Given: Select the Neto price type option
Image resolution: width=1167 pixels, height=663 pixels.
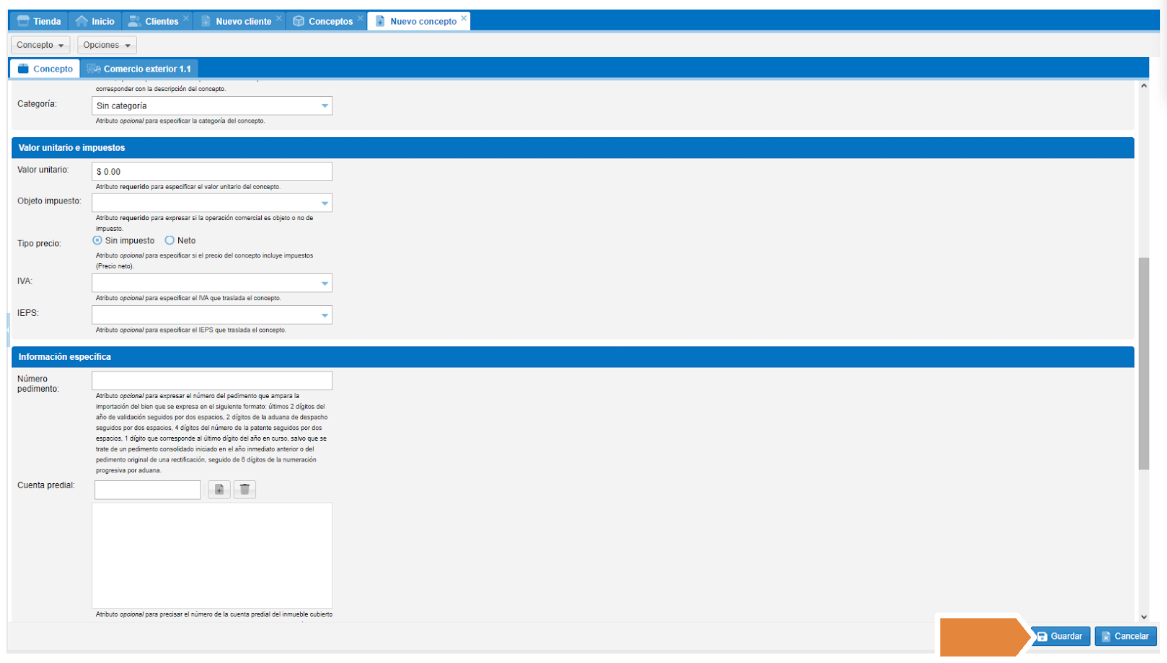Looking at the screenshot, I should (170, 240).
